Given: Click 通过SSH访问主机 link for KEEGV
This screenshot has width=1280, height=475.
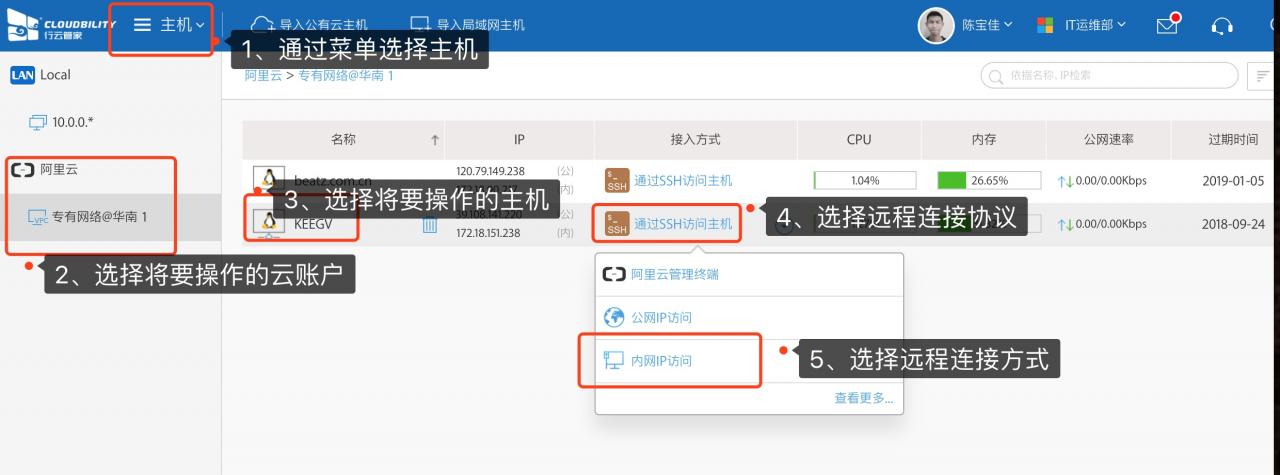Looking at the screenshot, I should [682, 224].
